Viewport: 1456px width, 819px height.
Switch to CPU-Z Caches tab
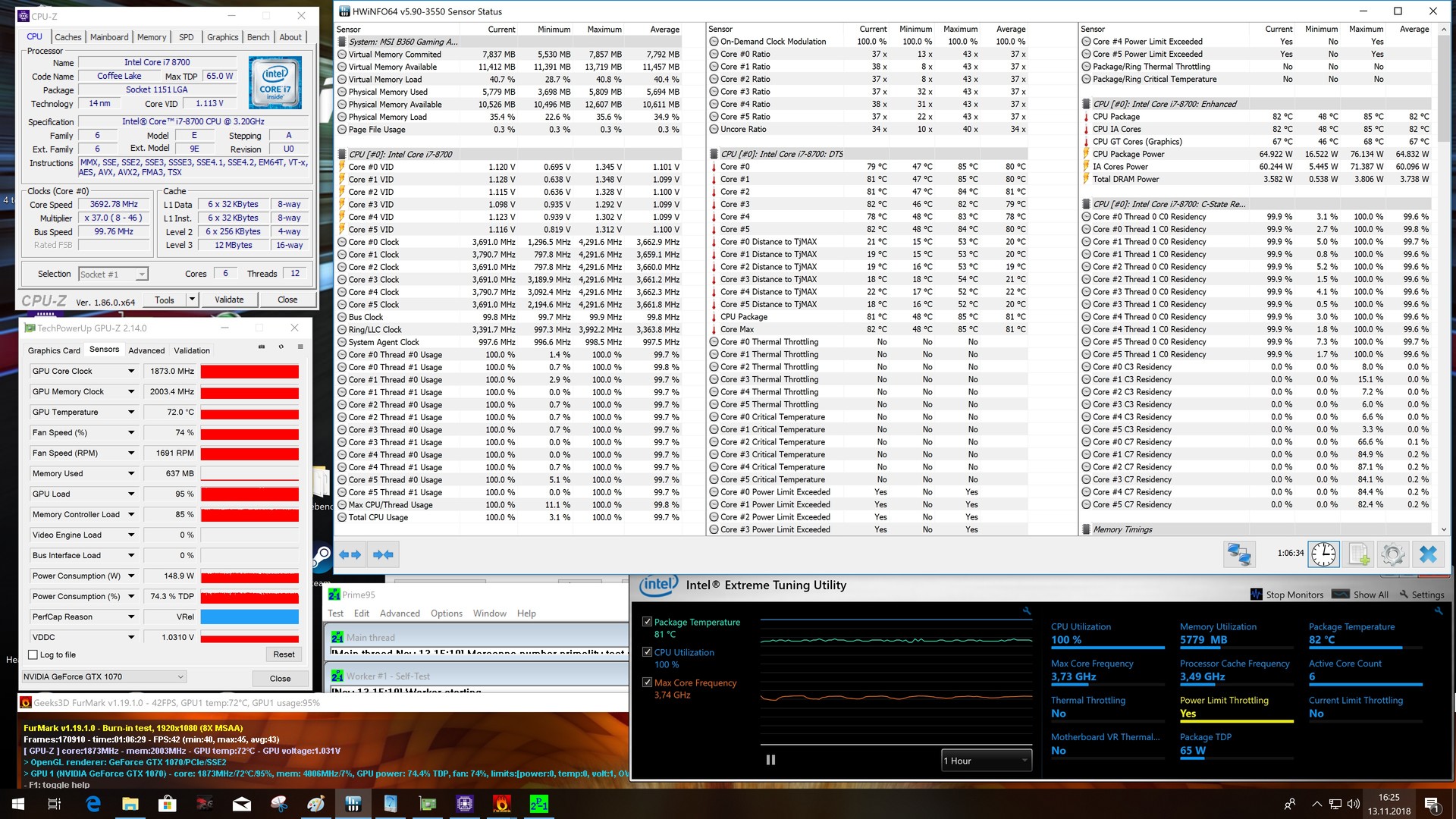click(67, 36)
